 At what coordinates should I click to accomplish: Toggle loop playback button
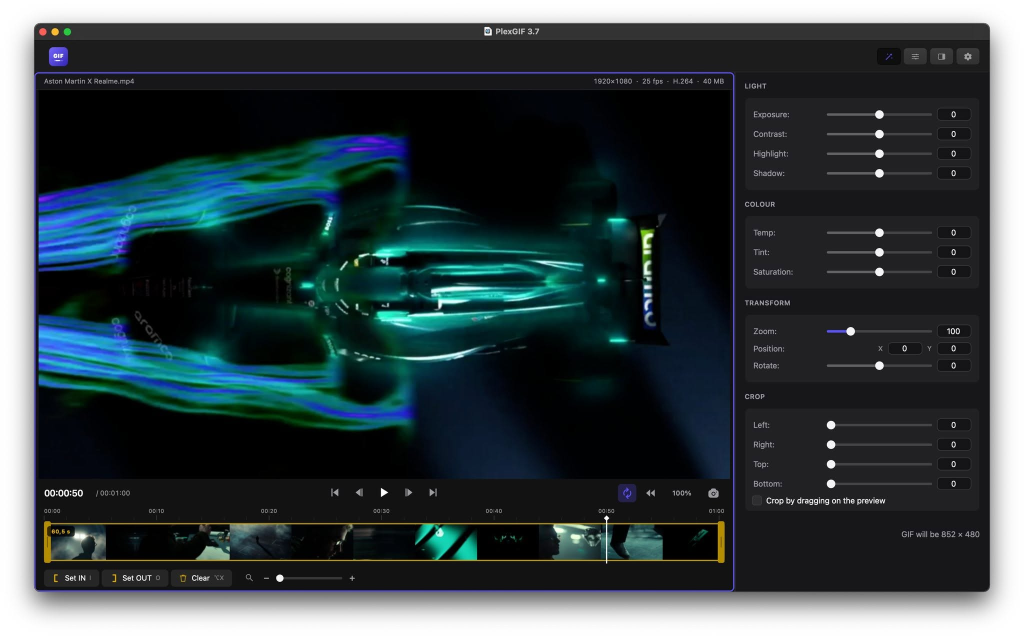click(626, 493)
